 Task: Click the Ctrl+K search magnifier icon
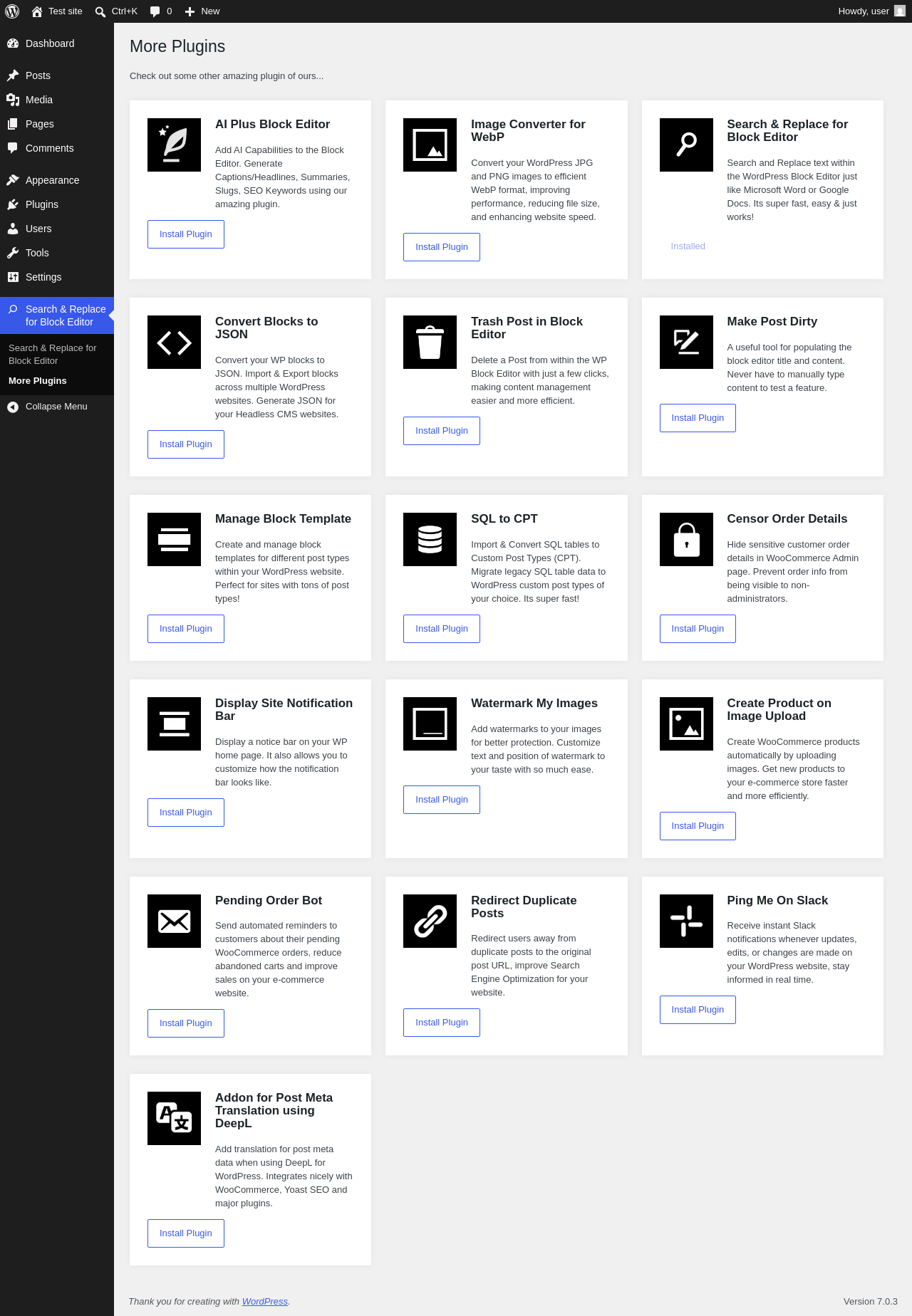coord(100,11)
